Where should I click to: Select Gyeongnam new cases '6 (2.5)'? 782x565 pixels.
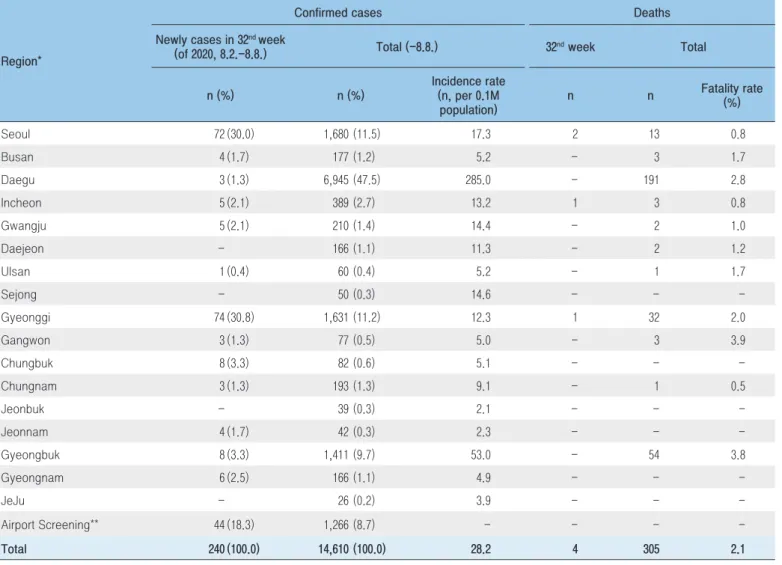point(234,478)
